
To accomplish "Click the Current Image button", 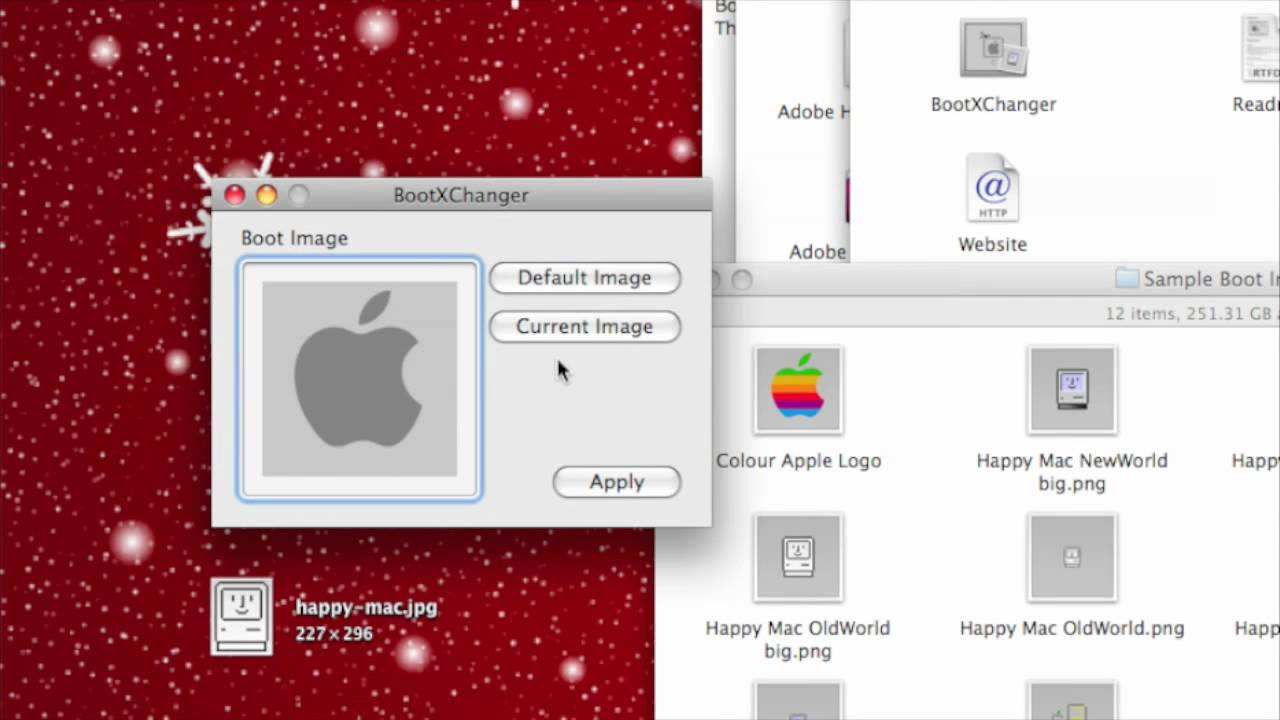I will [x=585, y=327].
